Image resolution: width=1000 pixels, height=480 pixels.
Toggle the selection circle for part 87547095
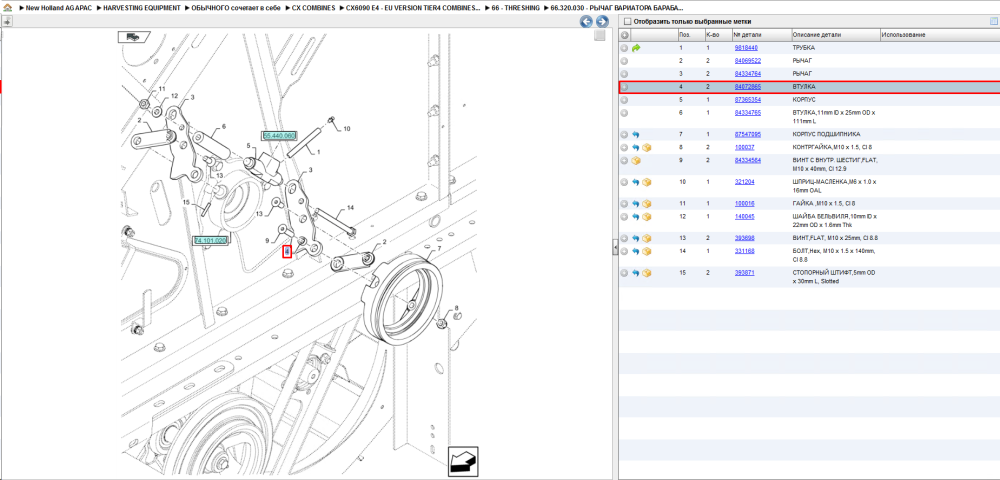tap(624, 135)
